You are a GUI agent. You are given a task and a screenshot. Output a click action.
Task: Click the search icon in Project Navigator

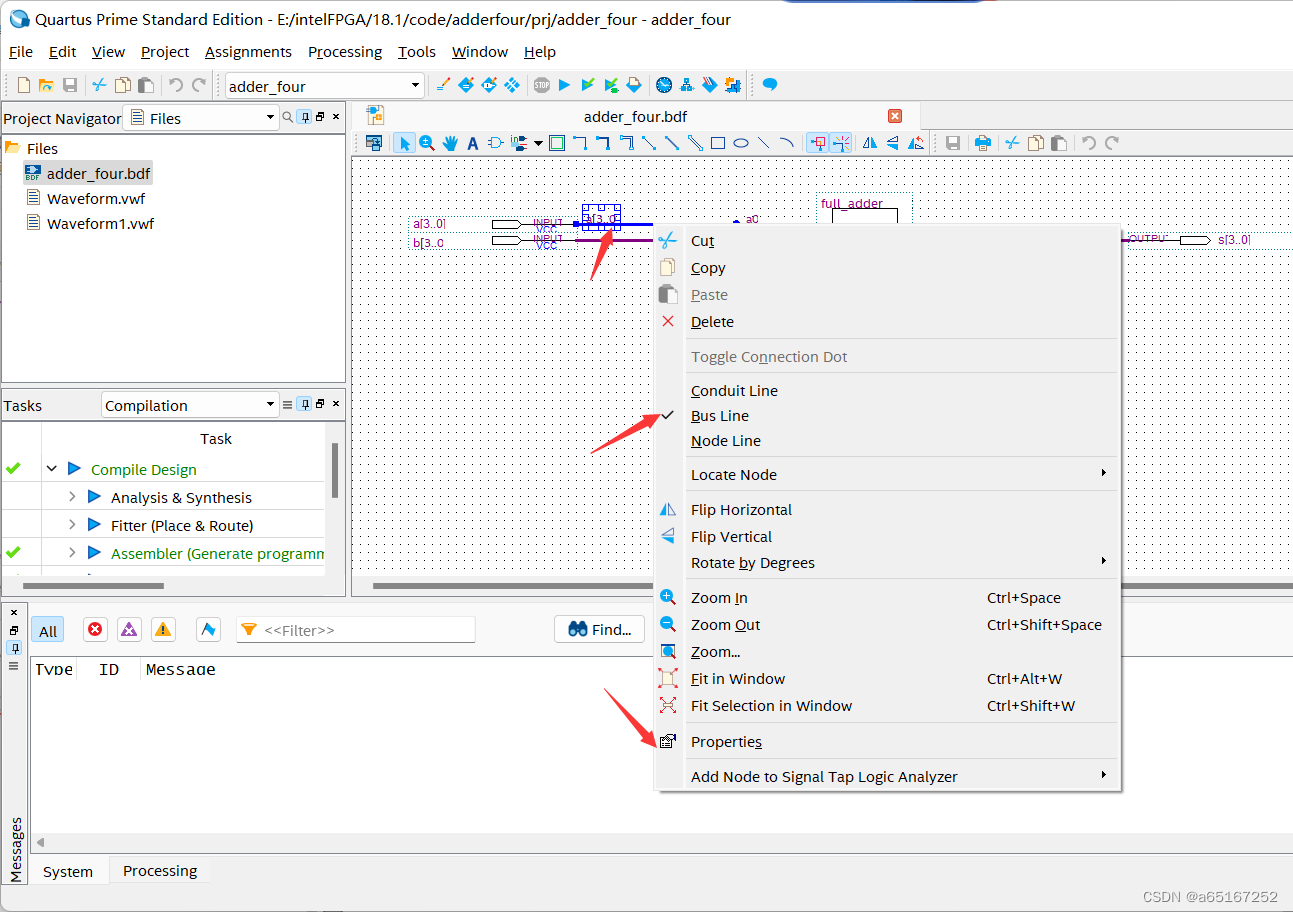tap(288, 117)
